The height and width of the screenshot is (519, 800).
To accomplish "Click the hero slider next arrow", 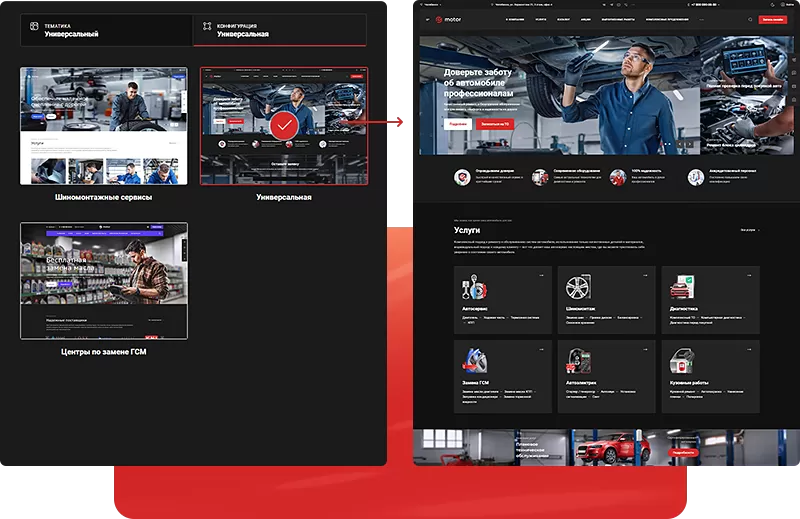I will pyautogui.click(x=689, y=144).
